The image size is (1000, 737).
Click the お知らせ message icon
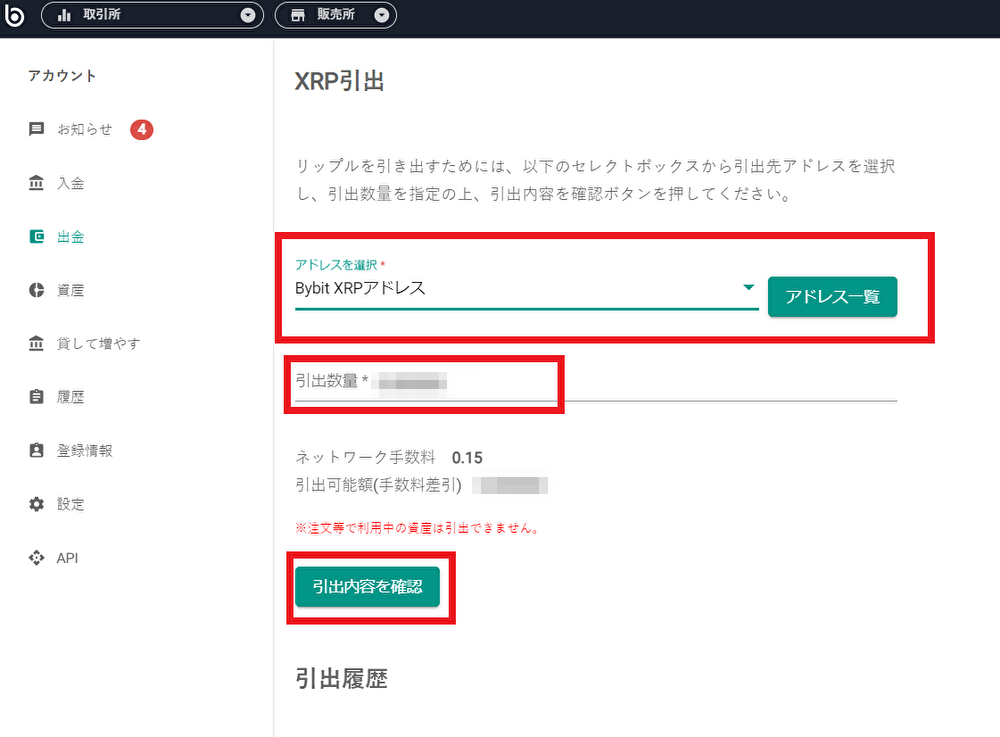[x=36, y=129]
